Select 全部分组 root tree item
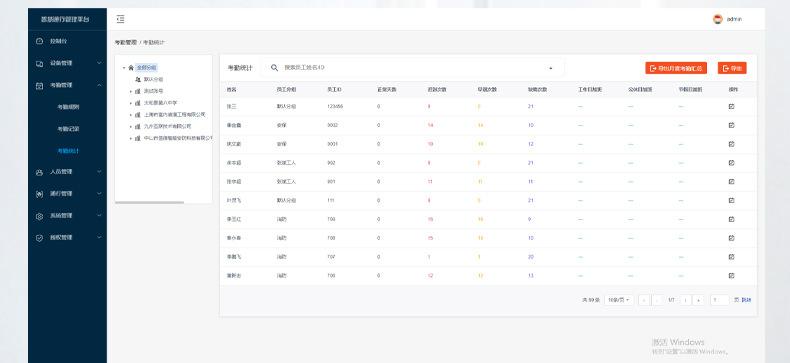790x363 pixels. [x=147, y=68]
